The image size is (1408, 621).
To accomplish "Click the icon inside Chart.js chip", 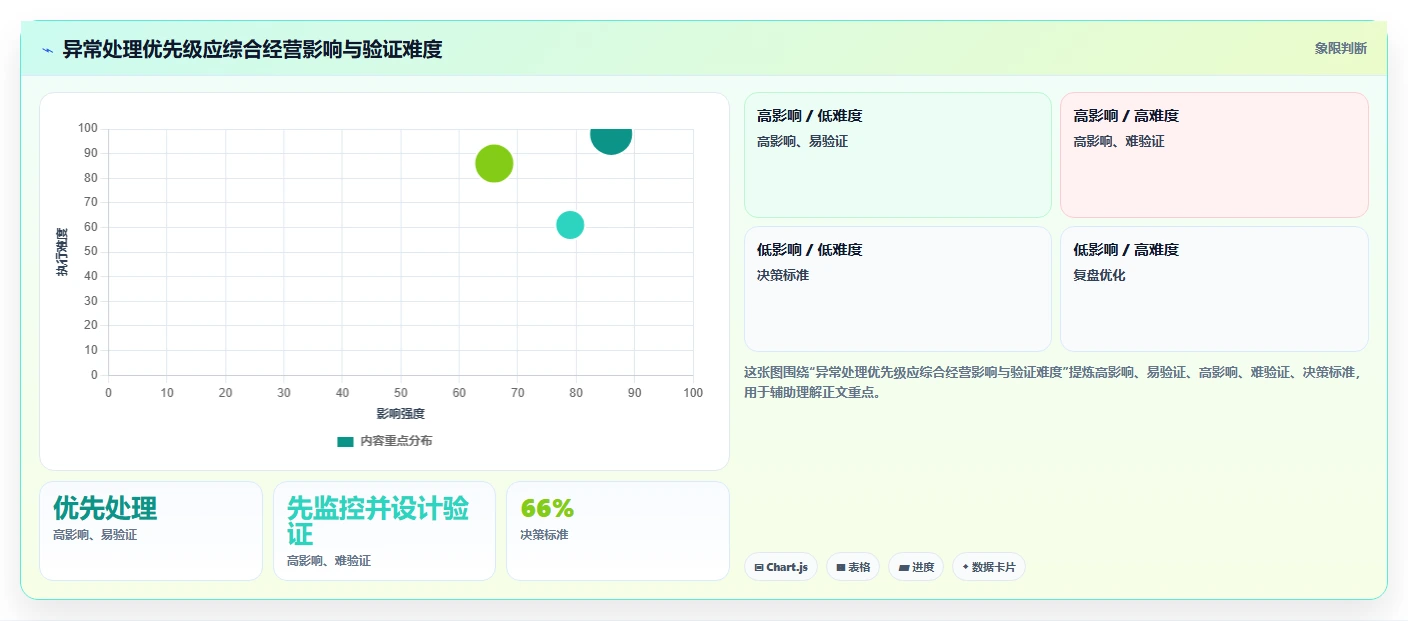I will pyautogui.click(x=759, y=567).
